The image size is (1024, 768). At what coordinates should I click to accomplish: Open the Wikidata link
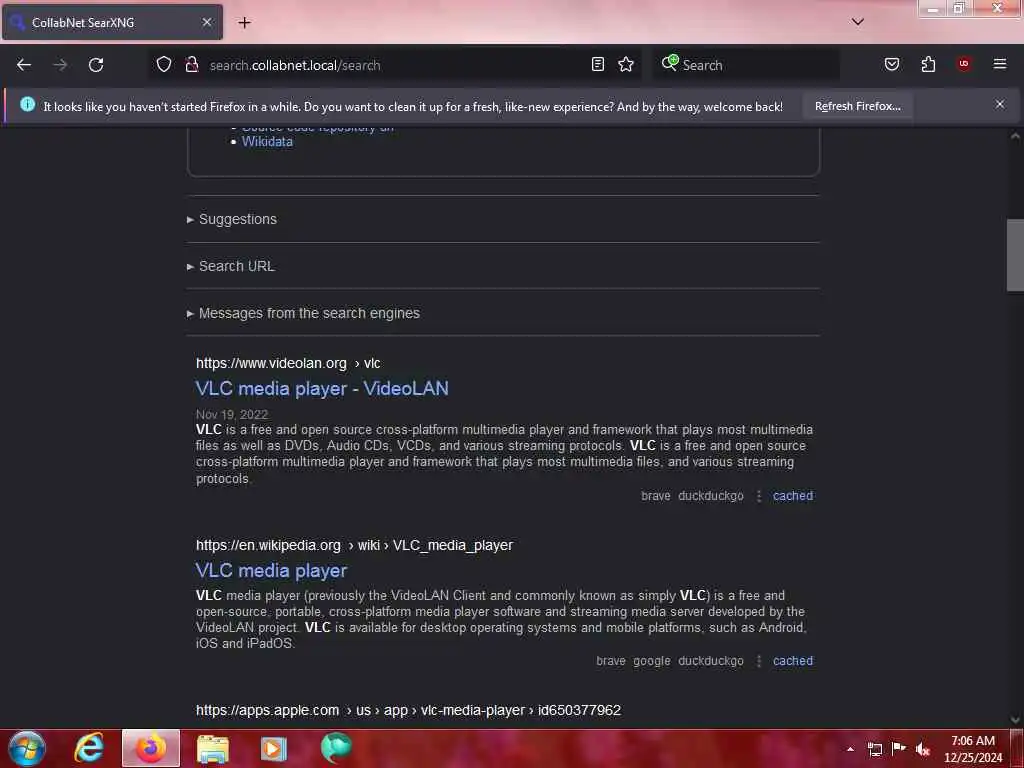(x=267, y=142)
